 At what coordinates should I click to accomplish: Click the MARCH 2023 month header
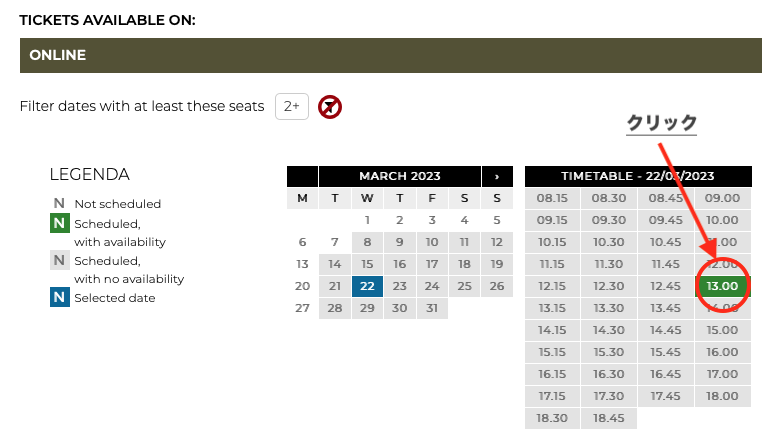[399, 176]
